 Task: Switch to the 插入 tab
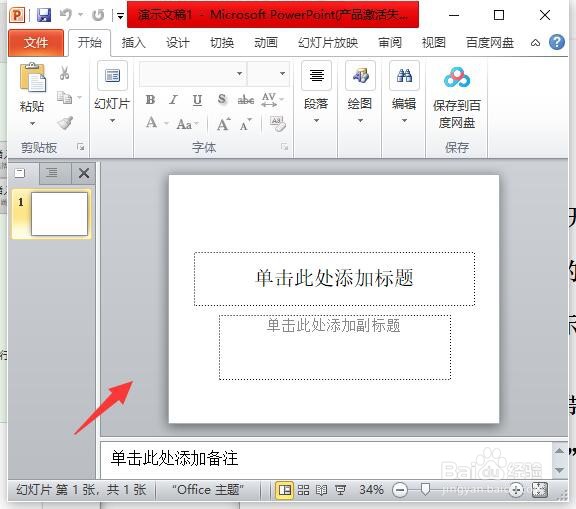(x=133, y=43)
